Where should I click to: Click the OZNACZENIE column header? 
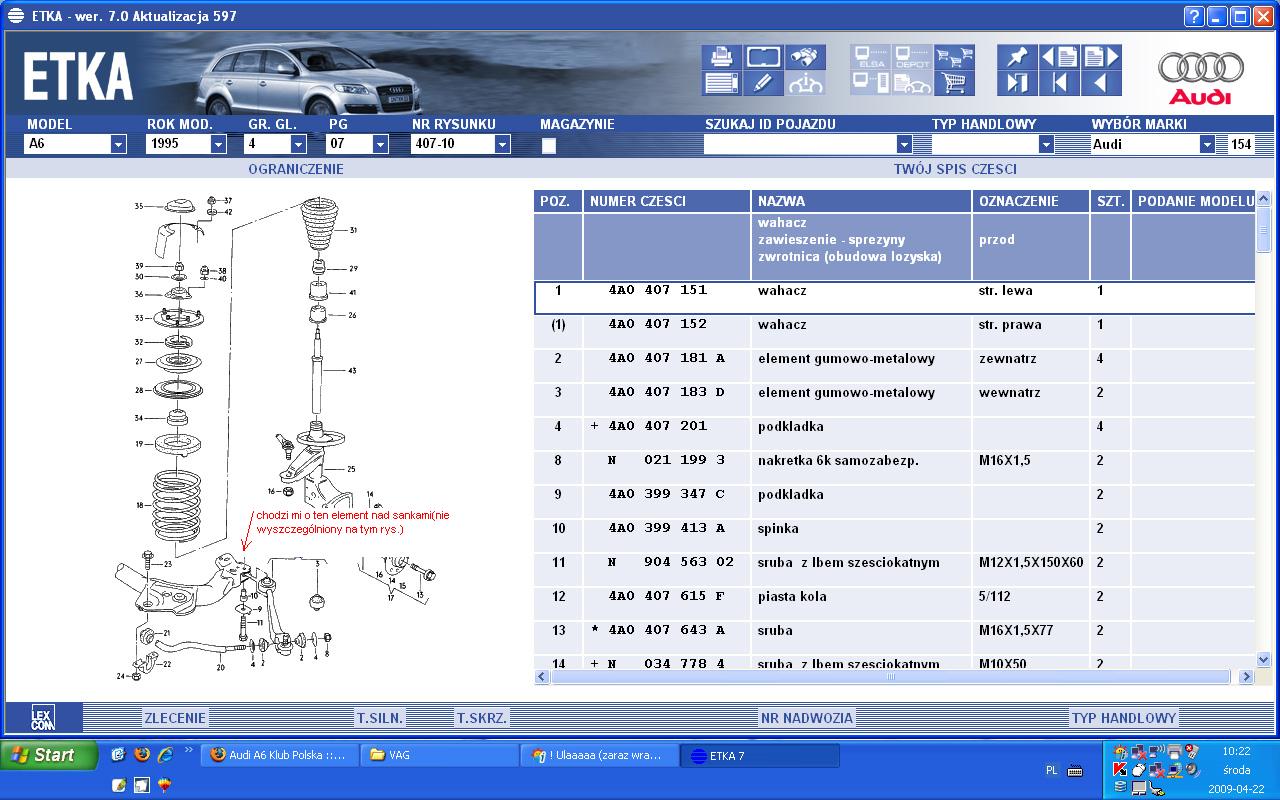tap(1031, 201)
